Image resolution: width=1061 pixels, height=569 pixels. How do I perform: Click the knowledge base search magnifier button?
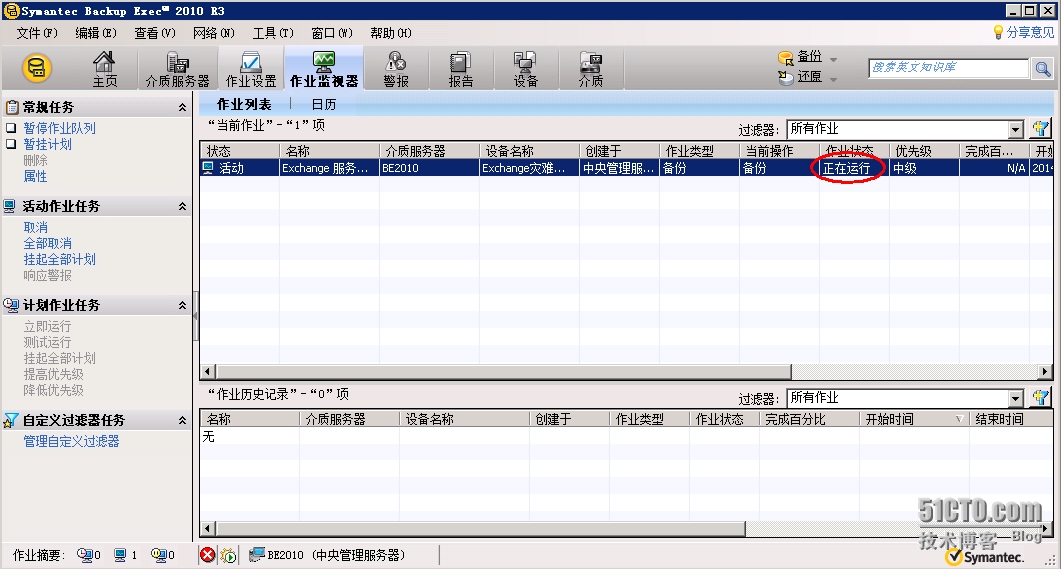(x=1043, y=68)
